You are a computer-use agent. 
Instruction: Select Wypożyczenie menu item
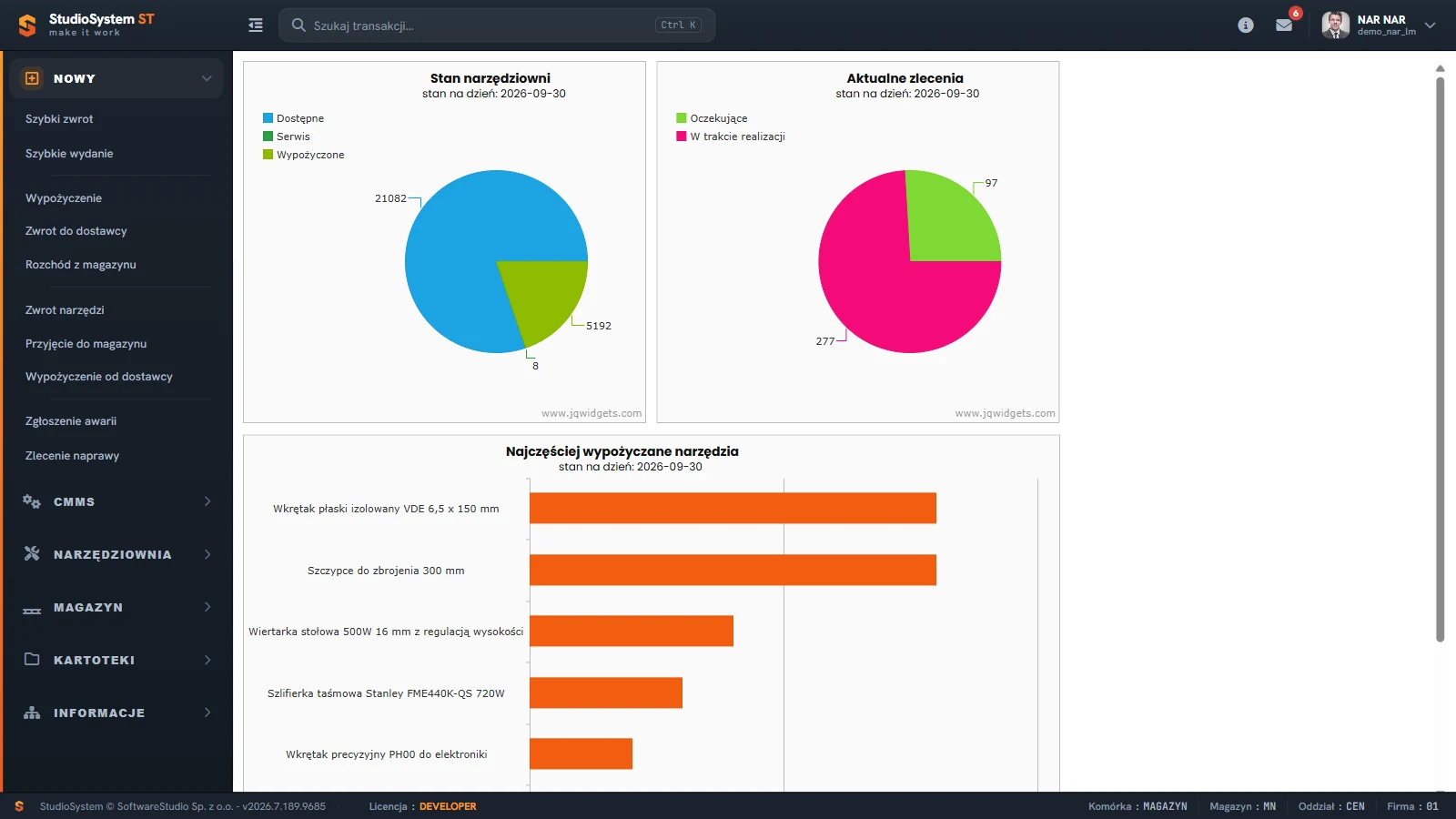click(x=64, y=198)
